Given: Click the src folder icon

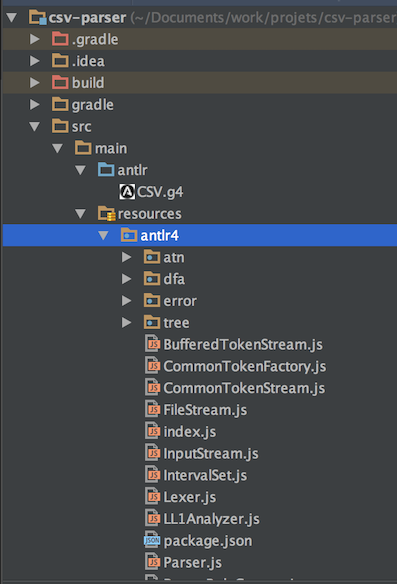Looking at the screenshot, I should pos(60,127).
